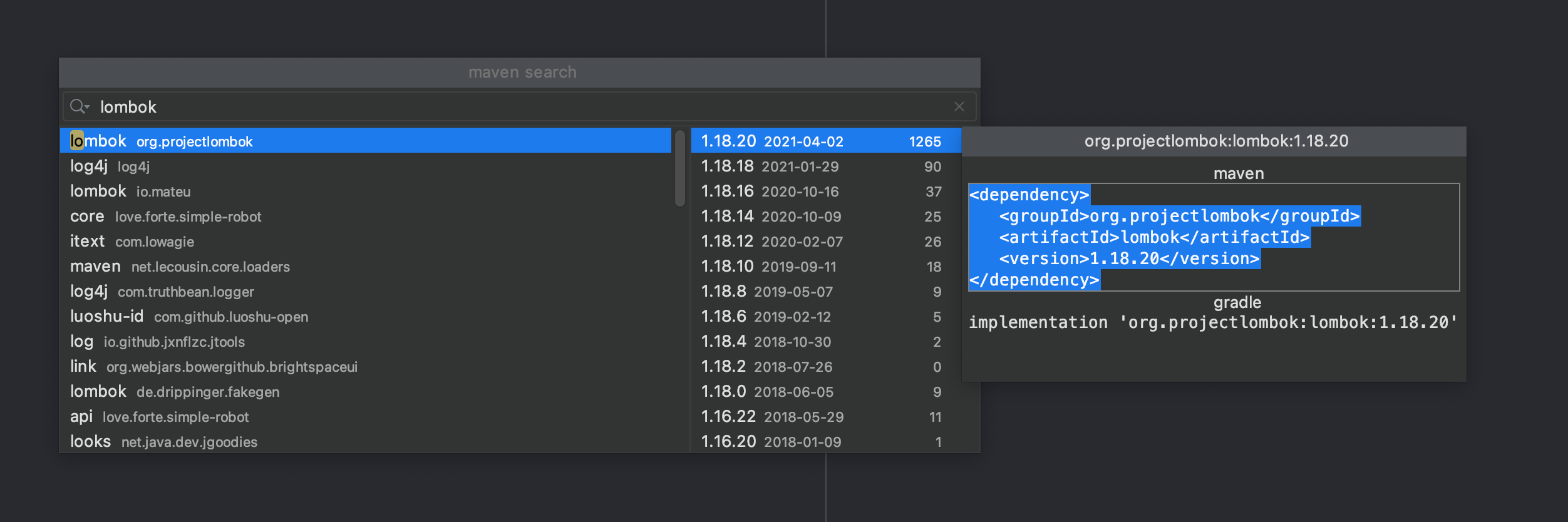Select luoshu-id com.github.luoshu-open result
1568x522 pixels.
(366, 316)
